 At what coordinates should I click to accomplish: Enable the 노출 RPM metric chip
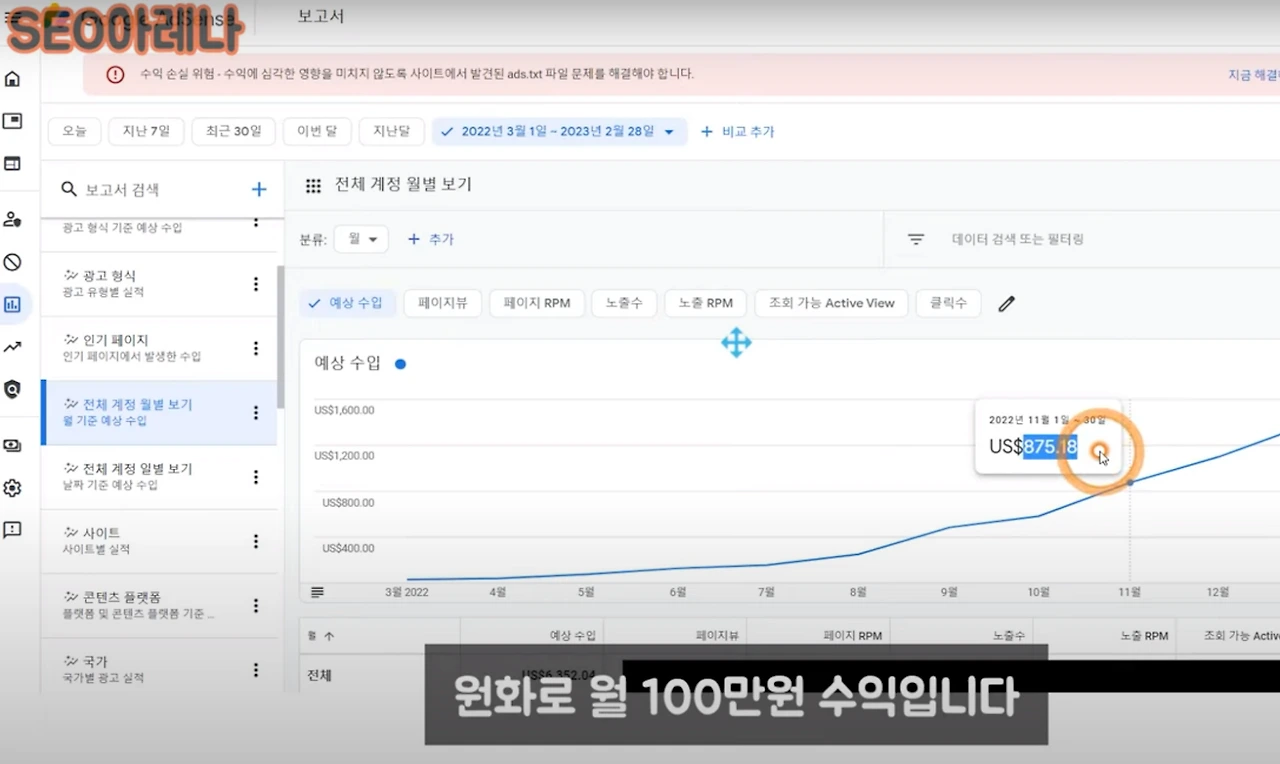point(706,303)
